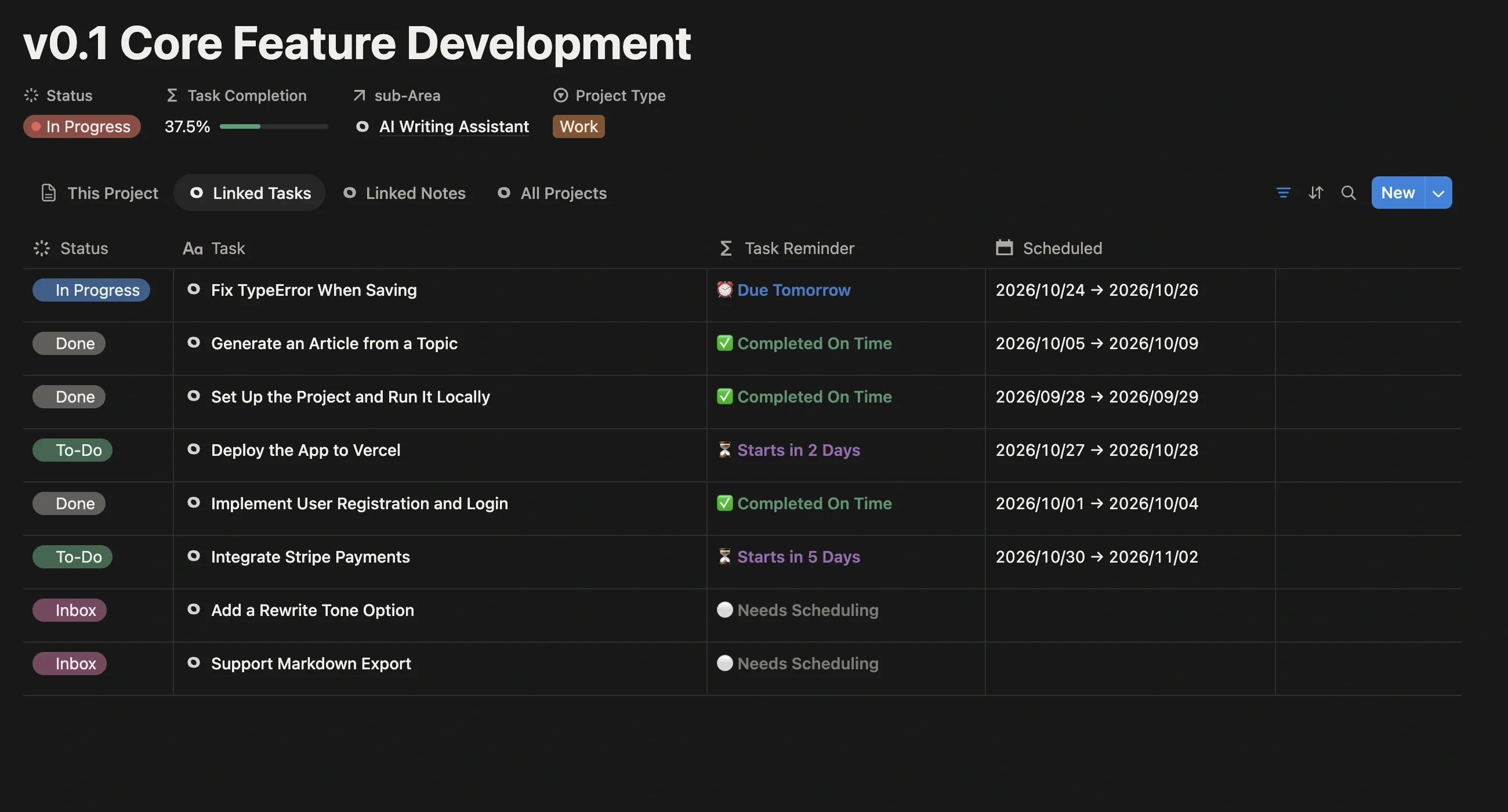
Task: Click the page icon of Support Markdown Export
Action: click(194, 662)
